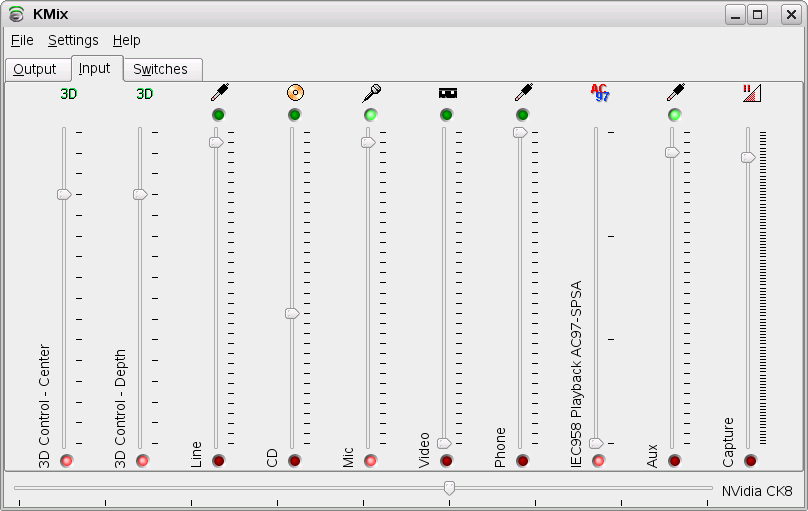Toggle the green mute LED for Aux
This screenshot has width=808, height=511.
click(x=675, y=115)
